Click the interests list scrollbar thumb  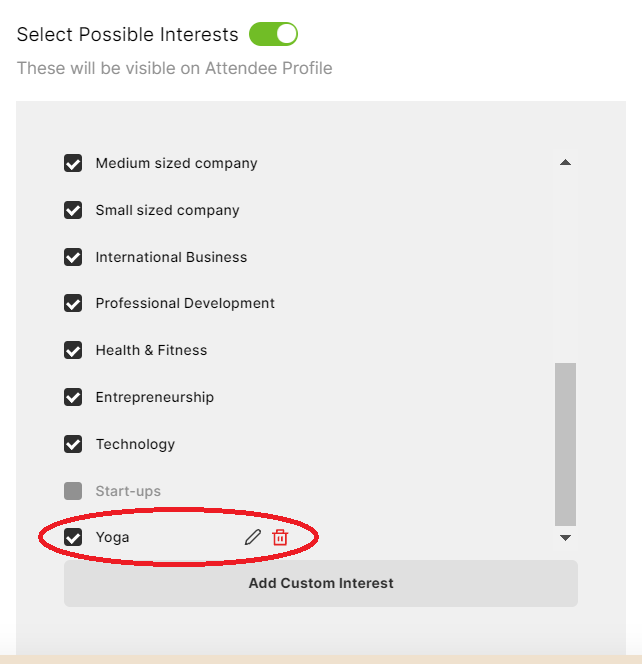(565, 444)
